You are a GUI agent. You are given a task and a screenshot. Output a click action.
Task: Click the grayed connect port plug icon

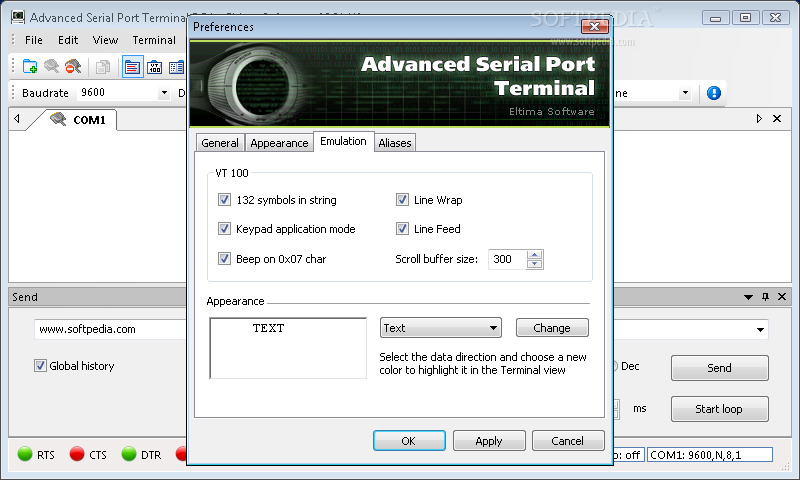(x=52, y=66)
